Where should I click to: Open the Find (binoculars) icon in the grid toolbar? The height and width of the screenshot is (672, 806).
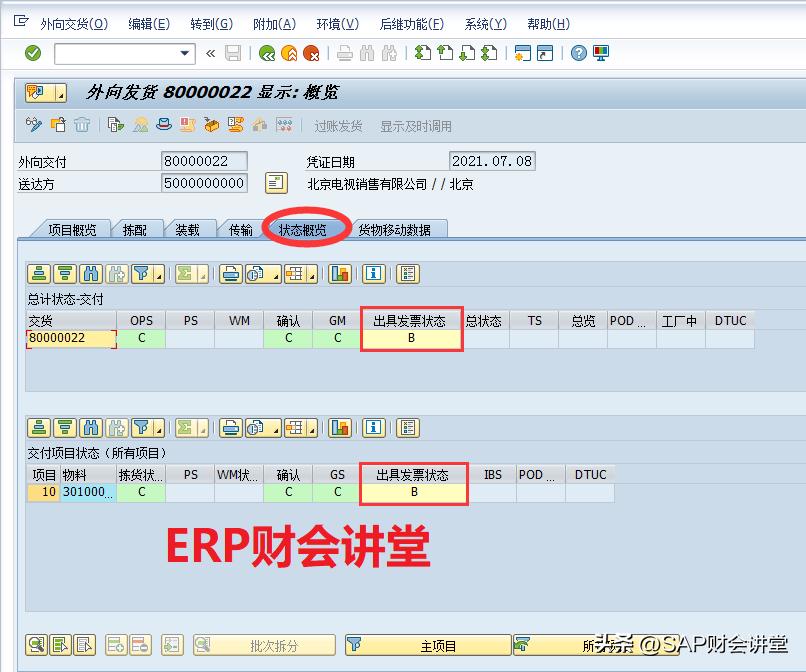[x=90, y=273]
